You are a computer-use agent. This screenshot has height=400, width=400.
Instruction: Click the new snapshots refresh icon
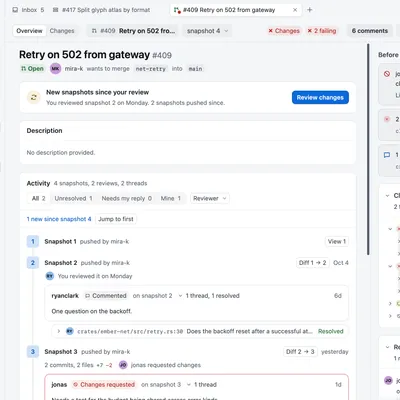click(x=34, y=97)
